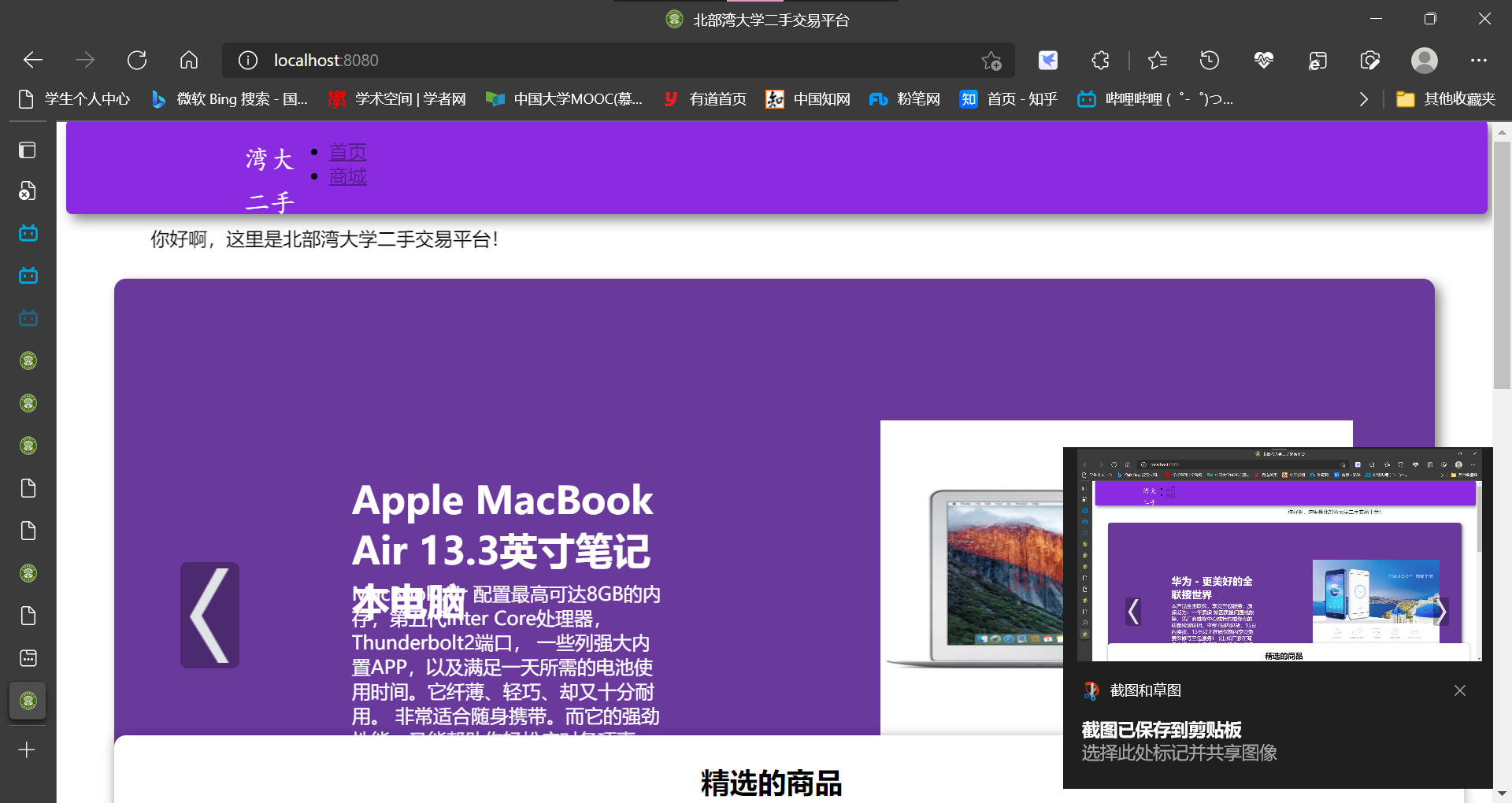
Task: Select the active green-logo vertical tab
Action: pos(28,701)
